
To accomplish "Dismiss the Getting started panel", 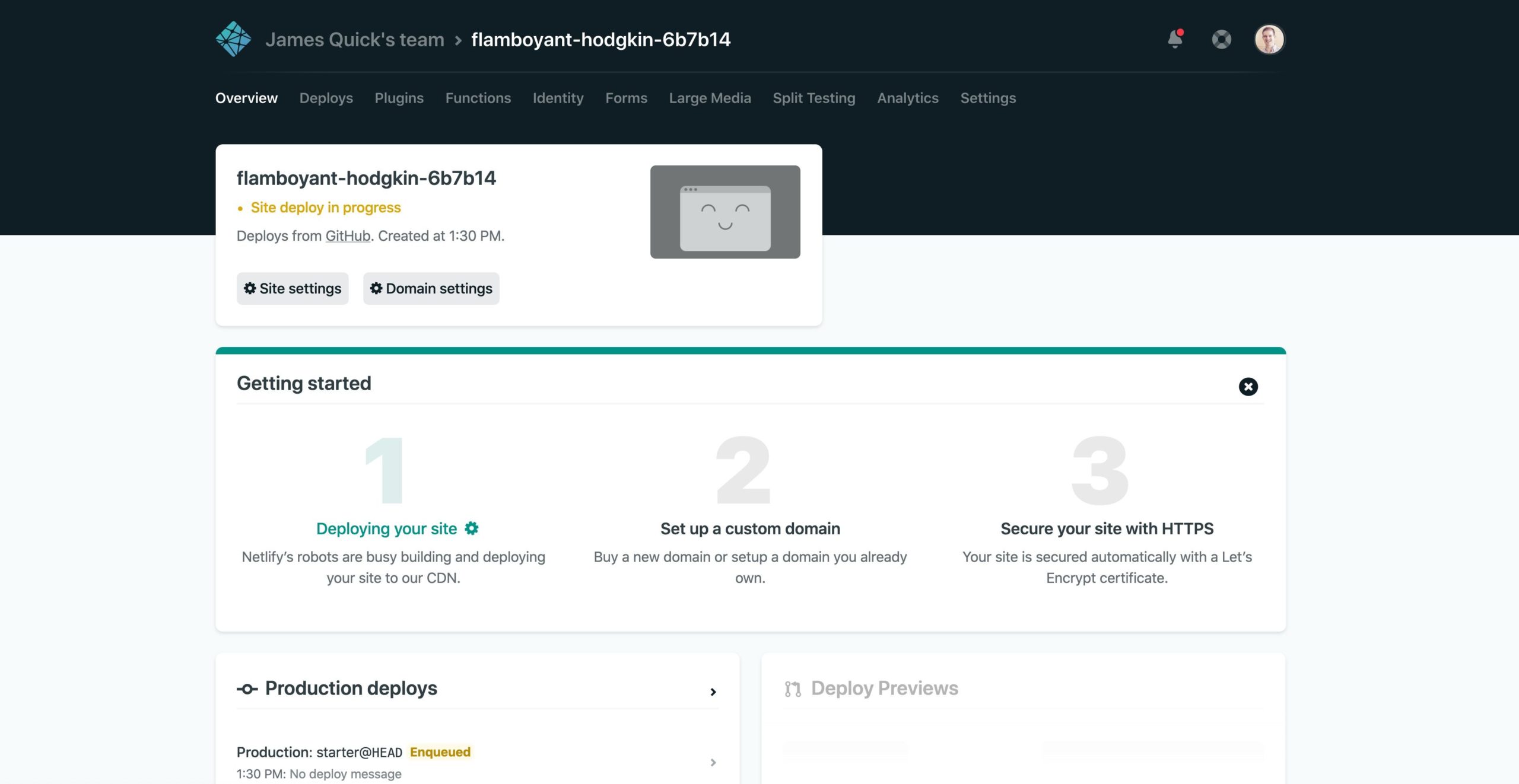I will 1248,387.
